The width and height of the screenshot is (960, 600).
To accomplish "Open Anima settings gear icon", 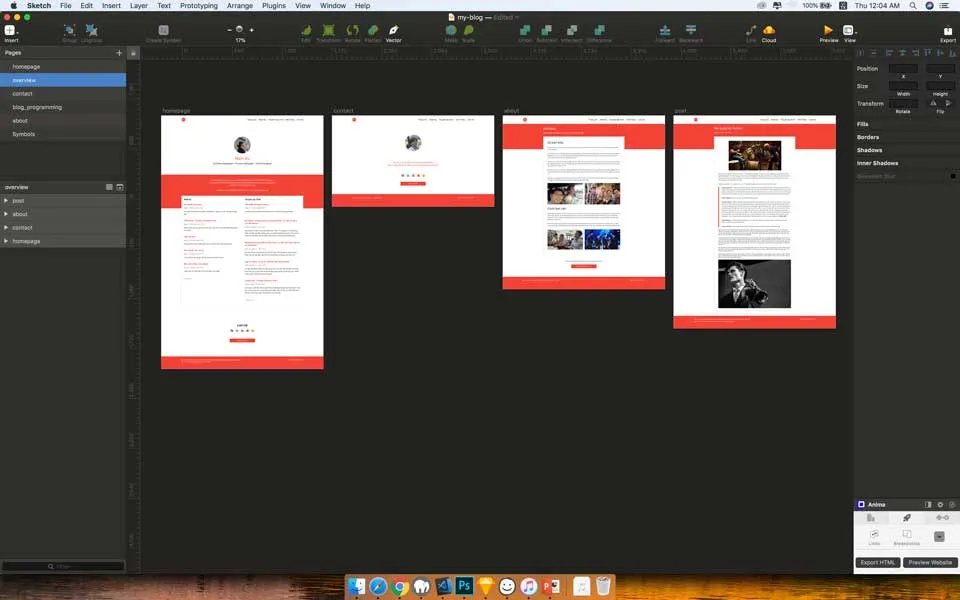I will coord(940,505).
